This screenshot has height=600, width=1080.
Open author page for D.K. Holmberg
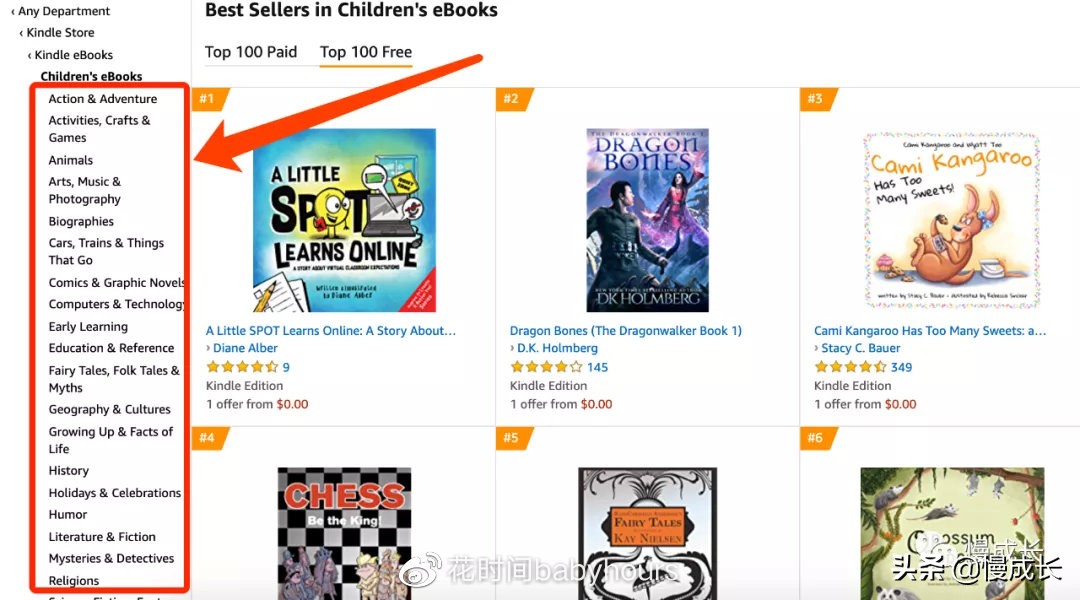click(557, 348)
